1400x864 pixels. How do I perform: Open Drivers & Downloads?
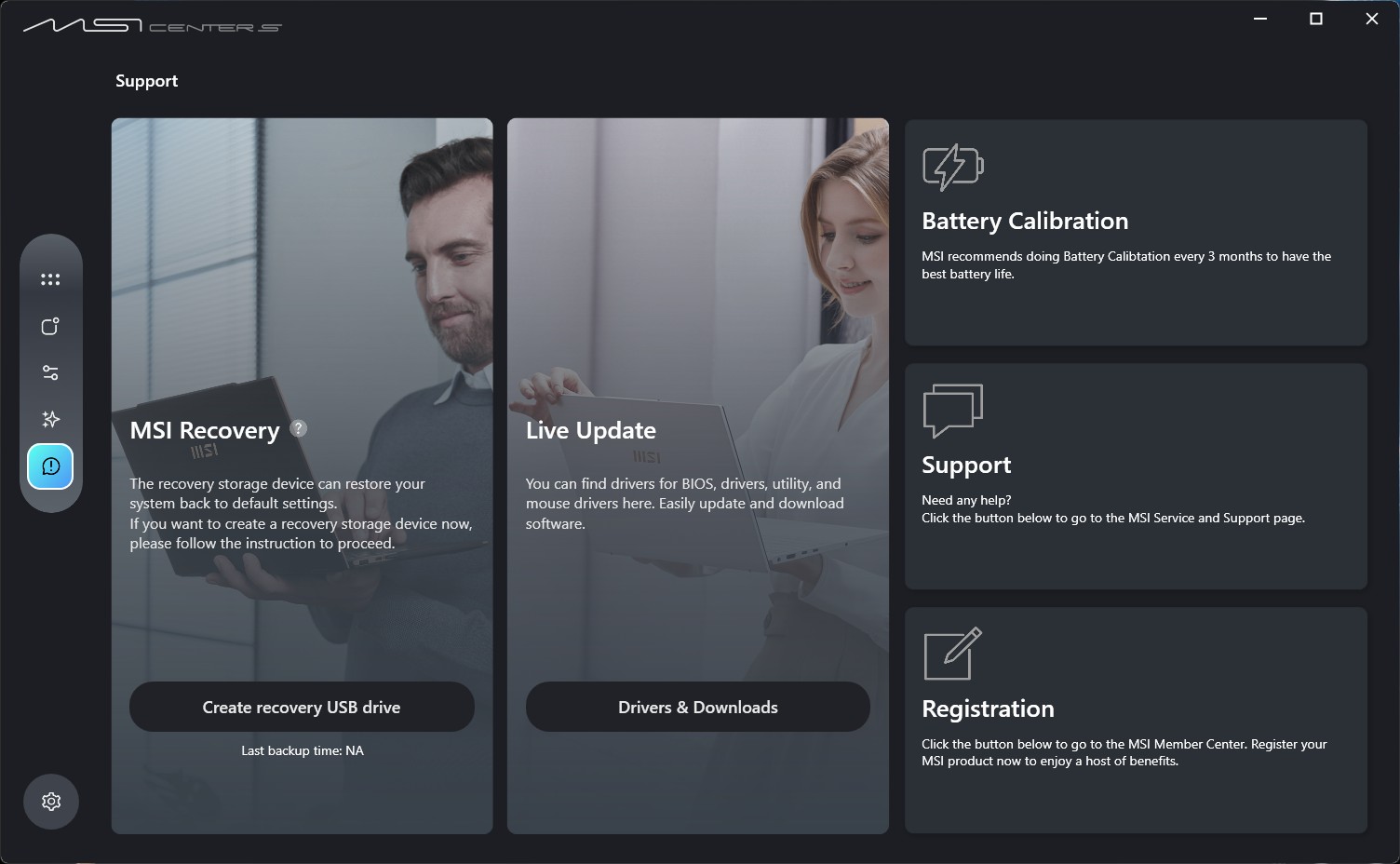pos(698,707)
